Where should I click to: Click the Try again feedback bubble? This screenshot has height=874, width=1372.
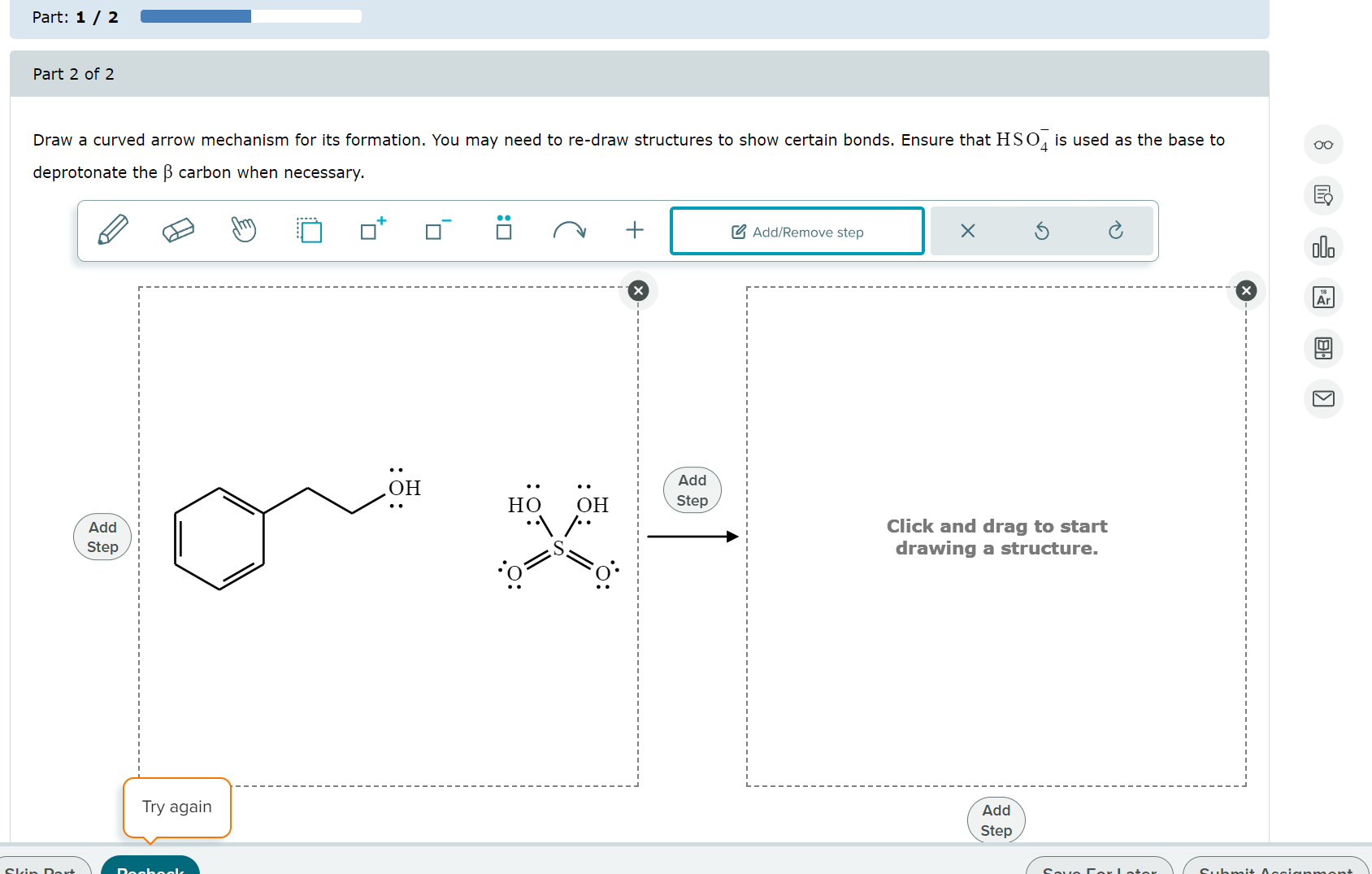(x=177, y=807)
